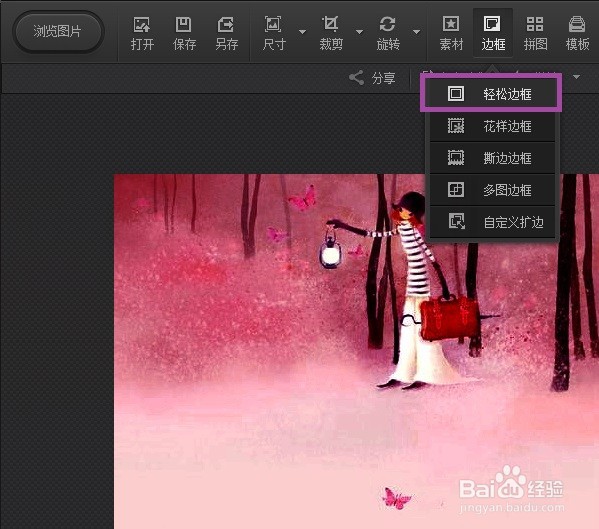Open the 素材 materials tool
The image size is (599, 529).
[x=451, y=34]
